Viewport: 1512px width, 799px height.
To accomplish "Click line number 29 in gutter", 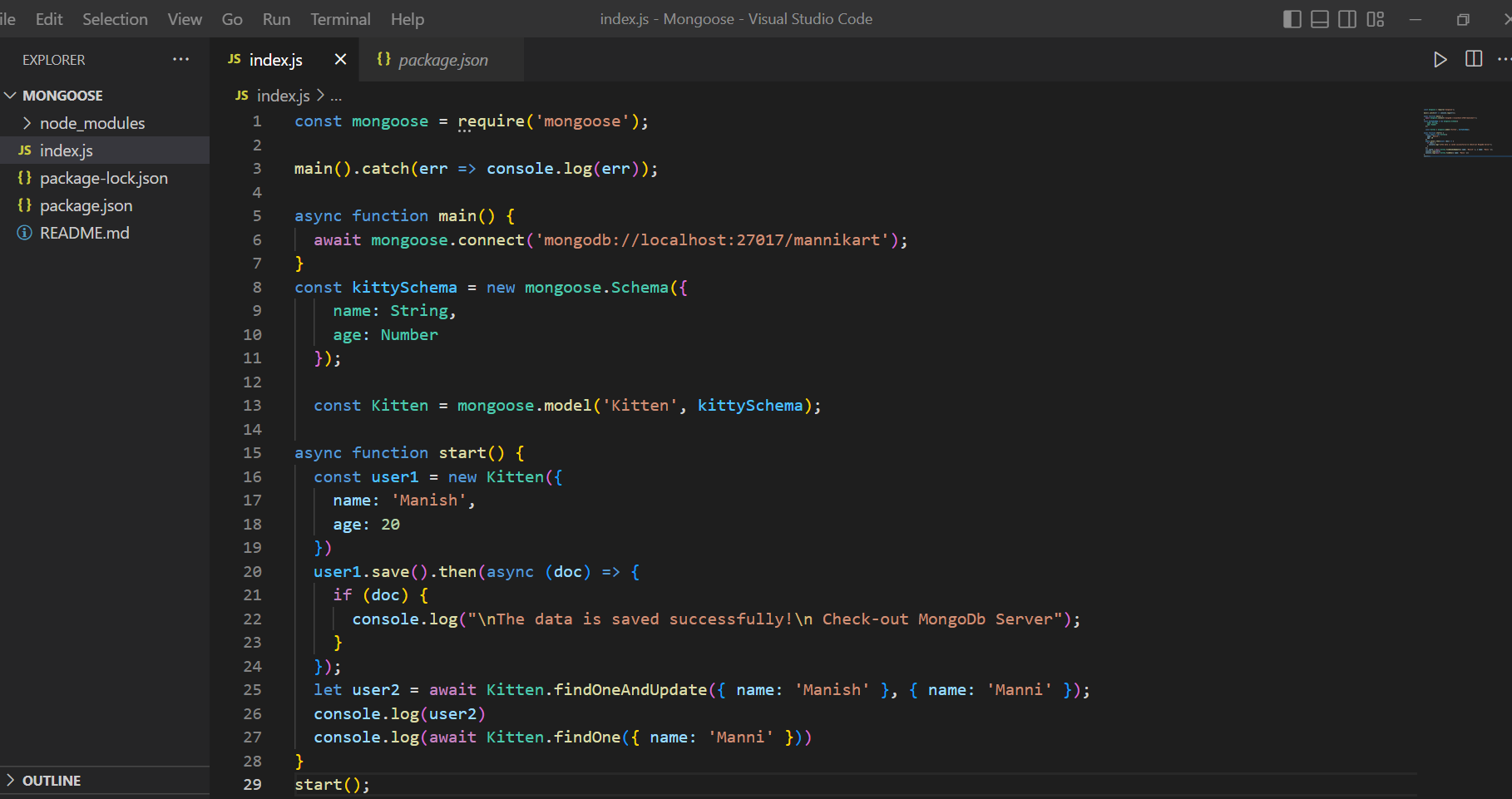I will 252,784.
